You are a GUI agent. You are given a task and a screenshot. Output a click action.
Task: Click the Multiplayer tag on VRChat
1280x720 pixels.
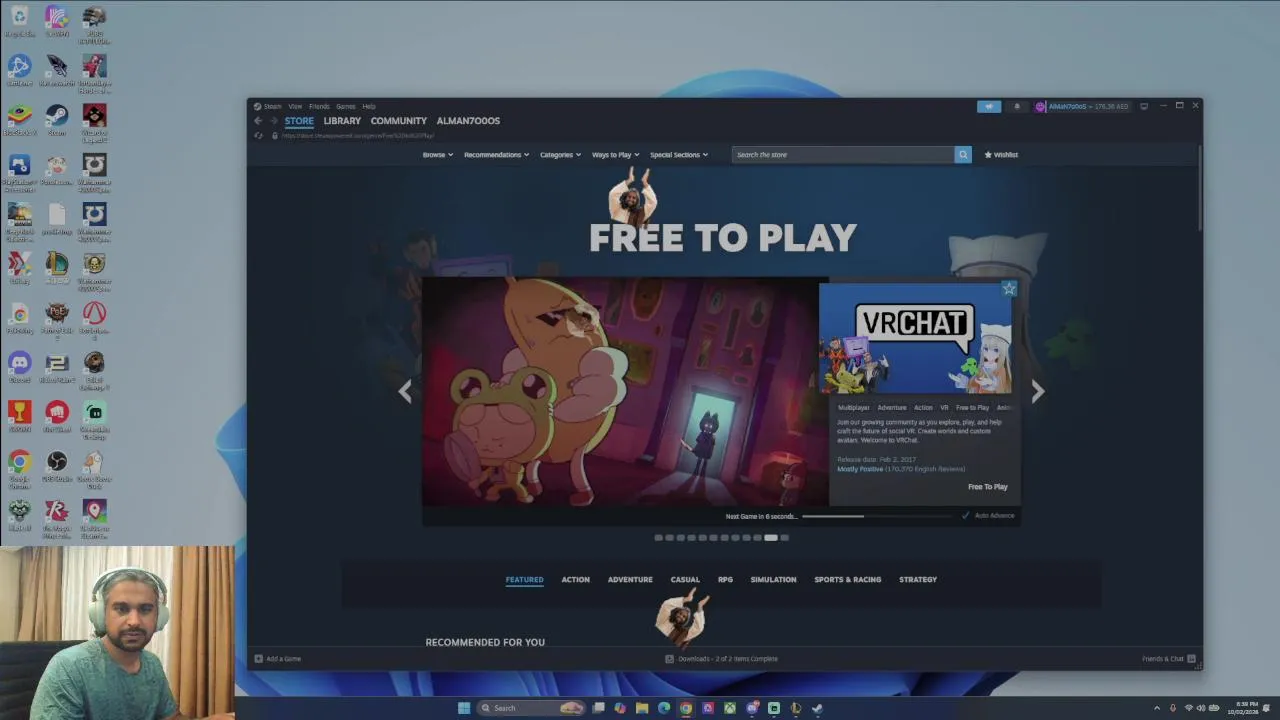854,408
